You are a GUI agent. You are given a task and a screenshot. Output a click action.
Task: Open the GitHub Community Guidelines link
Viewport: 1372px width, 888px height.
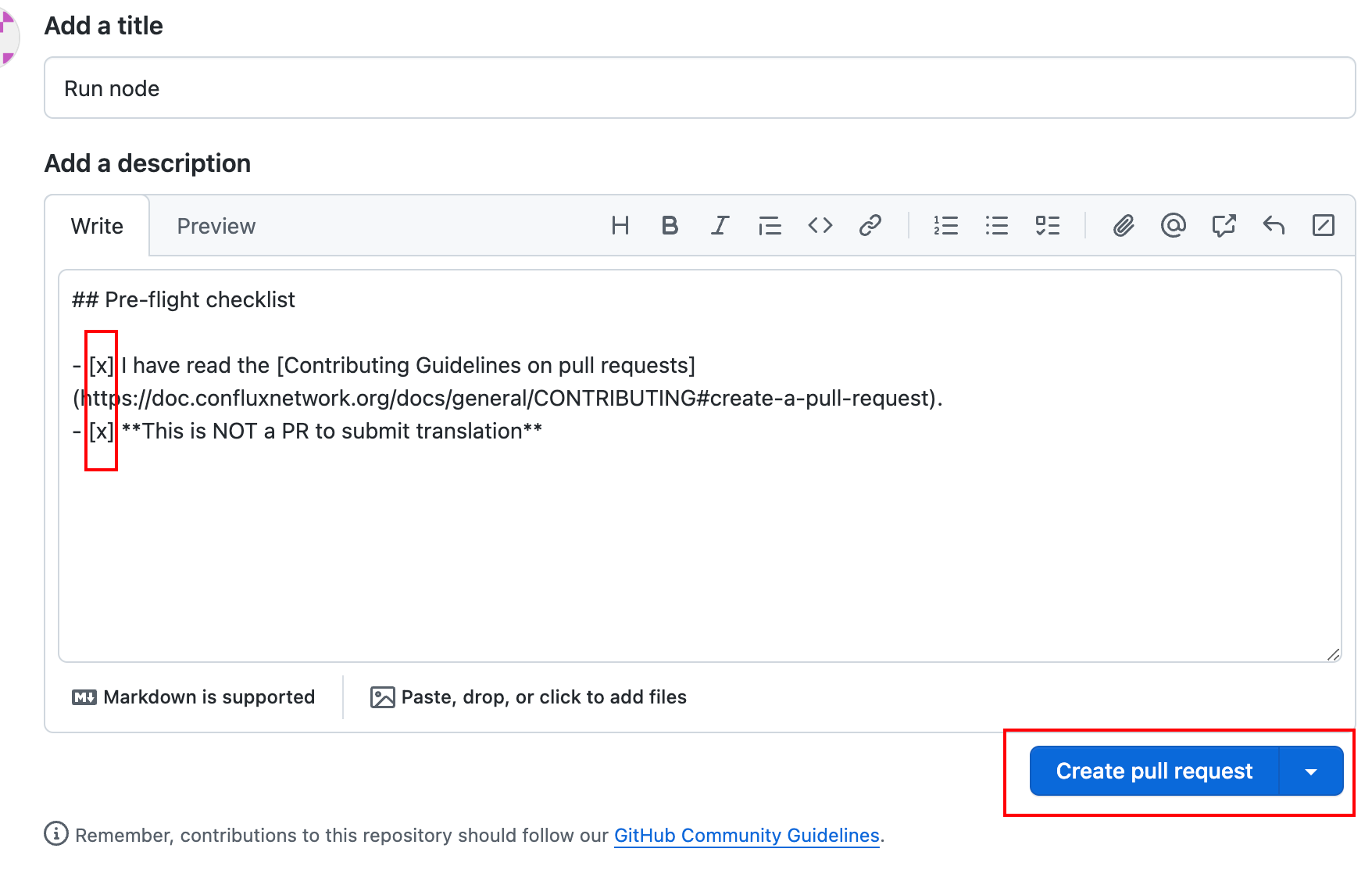point(746,835)
